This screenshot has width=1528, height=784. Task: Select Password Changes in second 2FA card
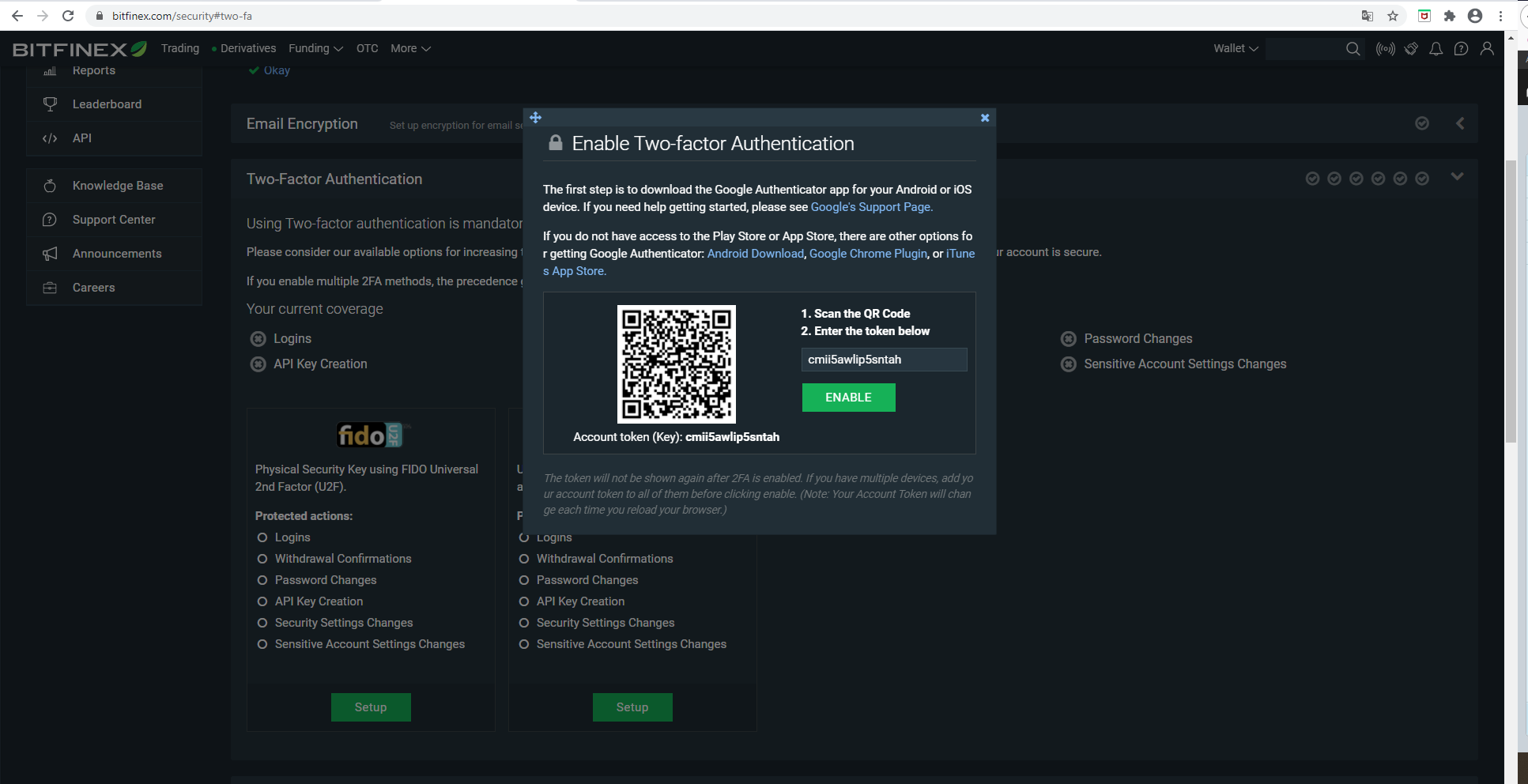pos(524,580)
